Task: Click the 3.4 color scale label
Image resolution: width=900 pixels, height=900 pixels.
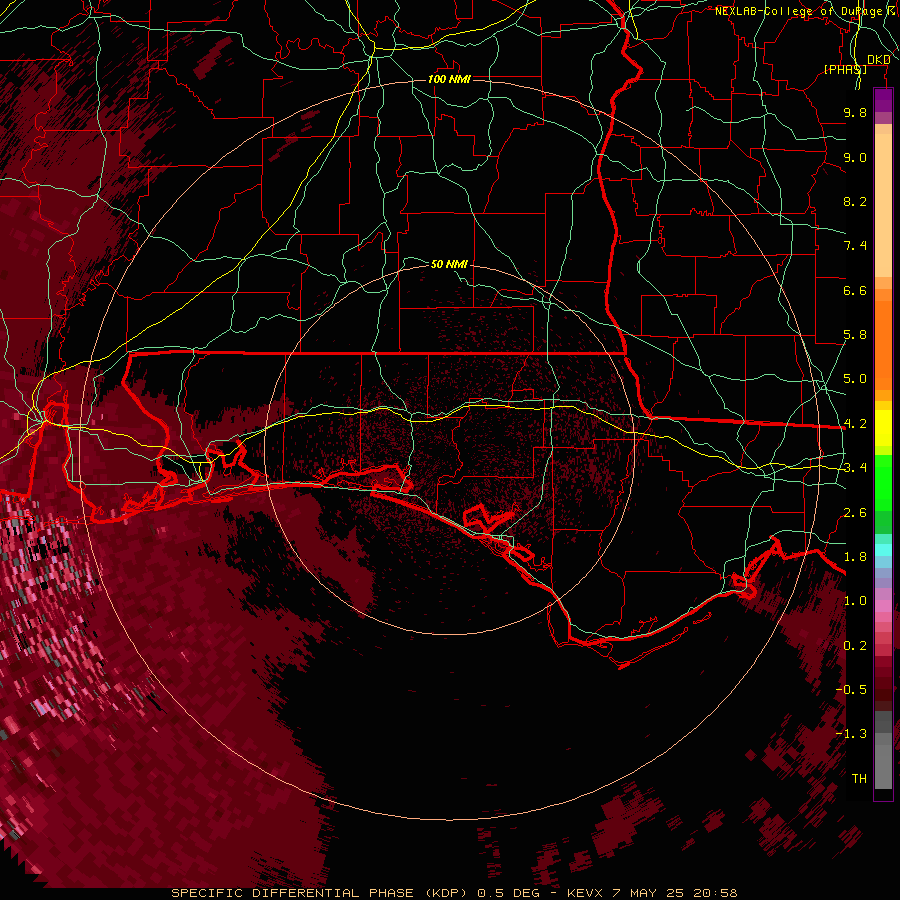Action: coord(855,468)
